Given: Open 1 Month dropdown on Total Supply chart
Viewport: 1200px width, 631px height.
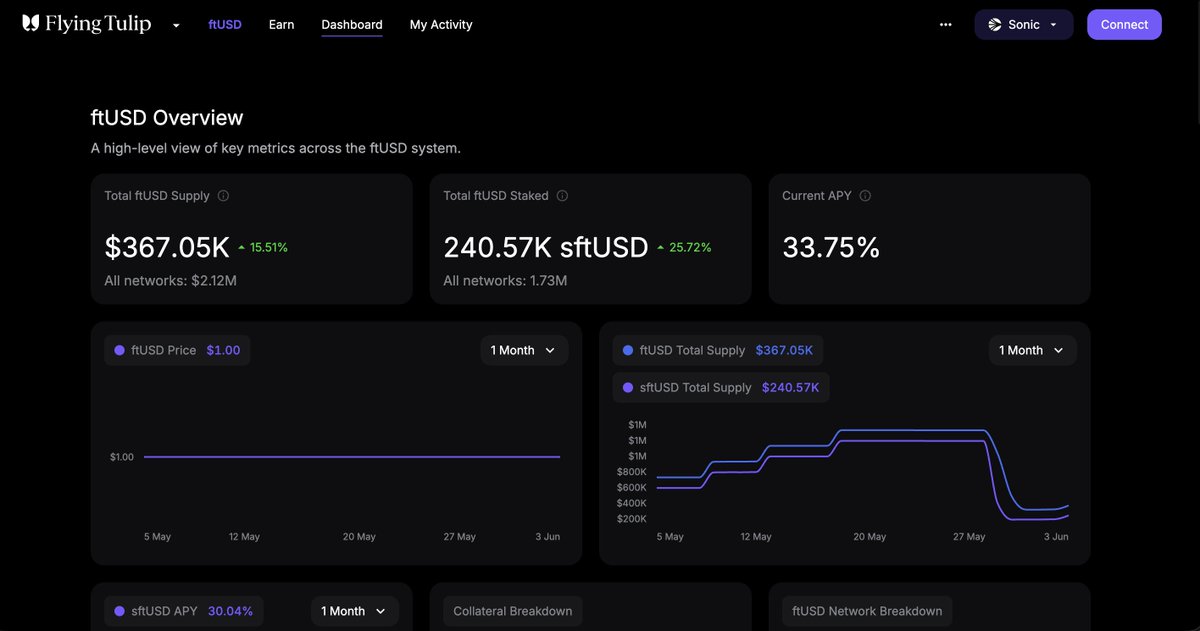Looking at the screenshot, I should point(1033,350).
